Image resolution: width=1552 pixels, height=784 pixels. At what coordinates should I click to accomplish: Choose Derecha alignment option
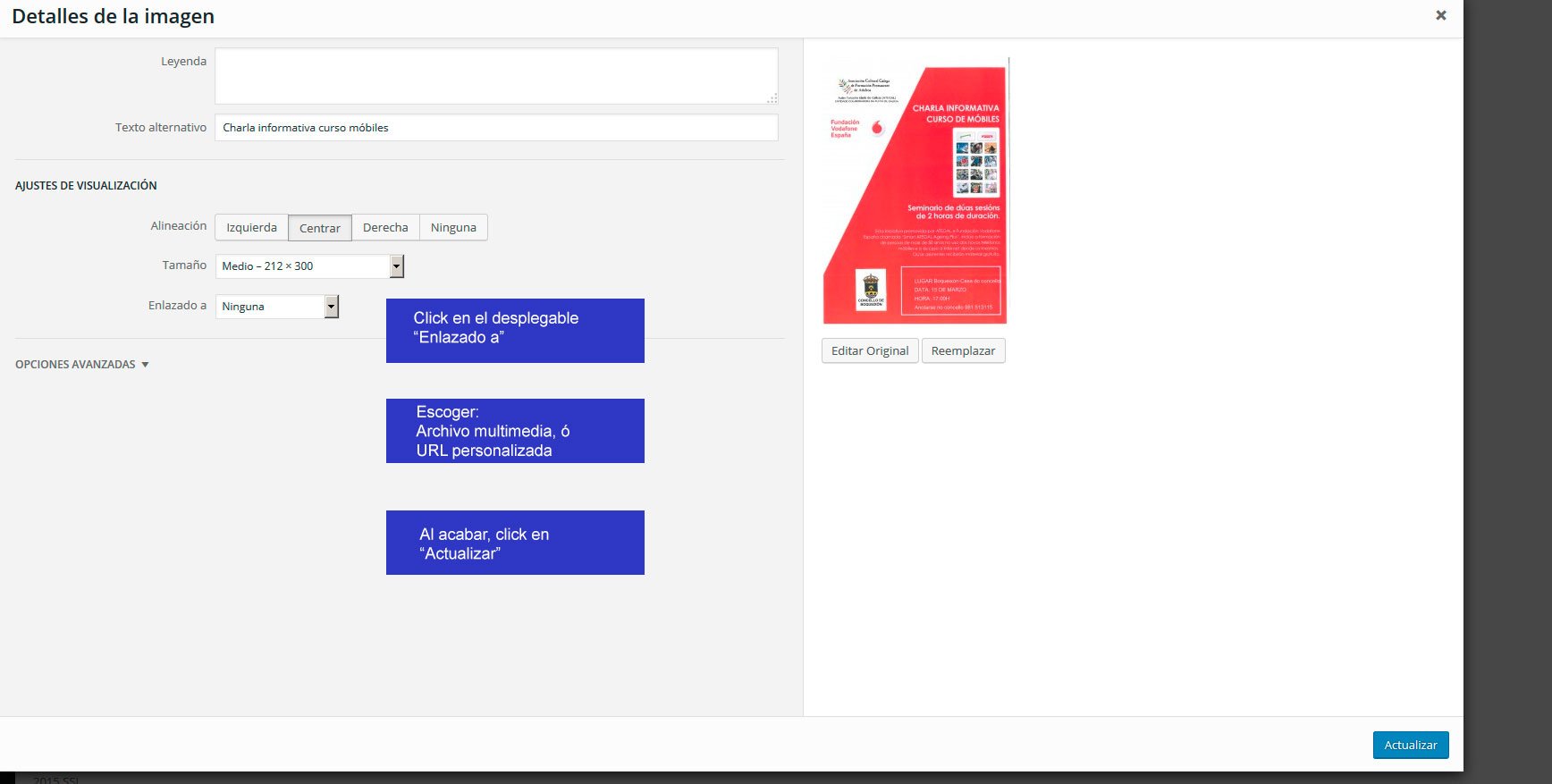click(385, 228)
